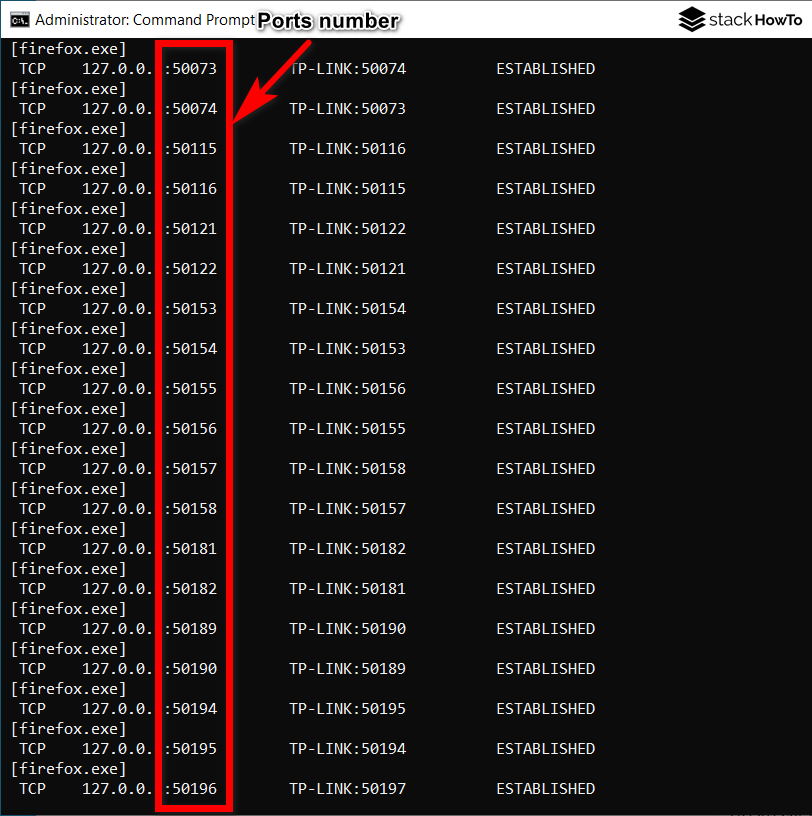Click [firefox.exe] line above the :50073 row
Screen dimensions: 812x816
[69, 49]
